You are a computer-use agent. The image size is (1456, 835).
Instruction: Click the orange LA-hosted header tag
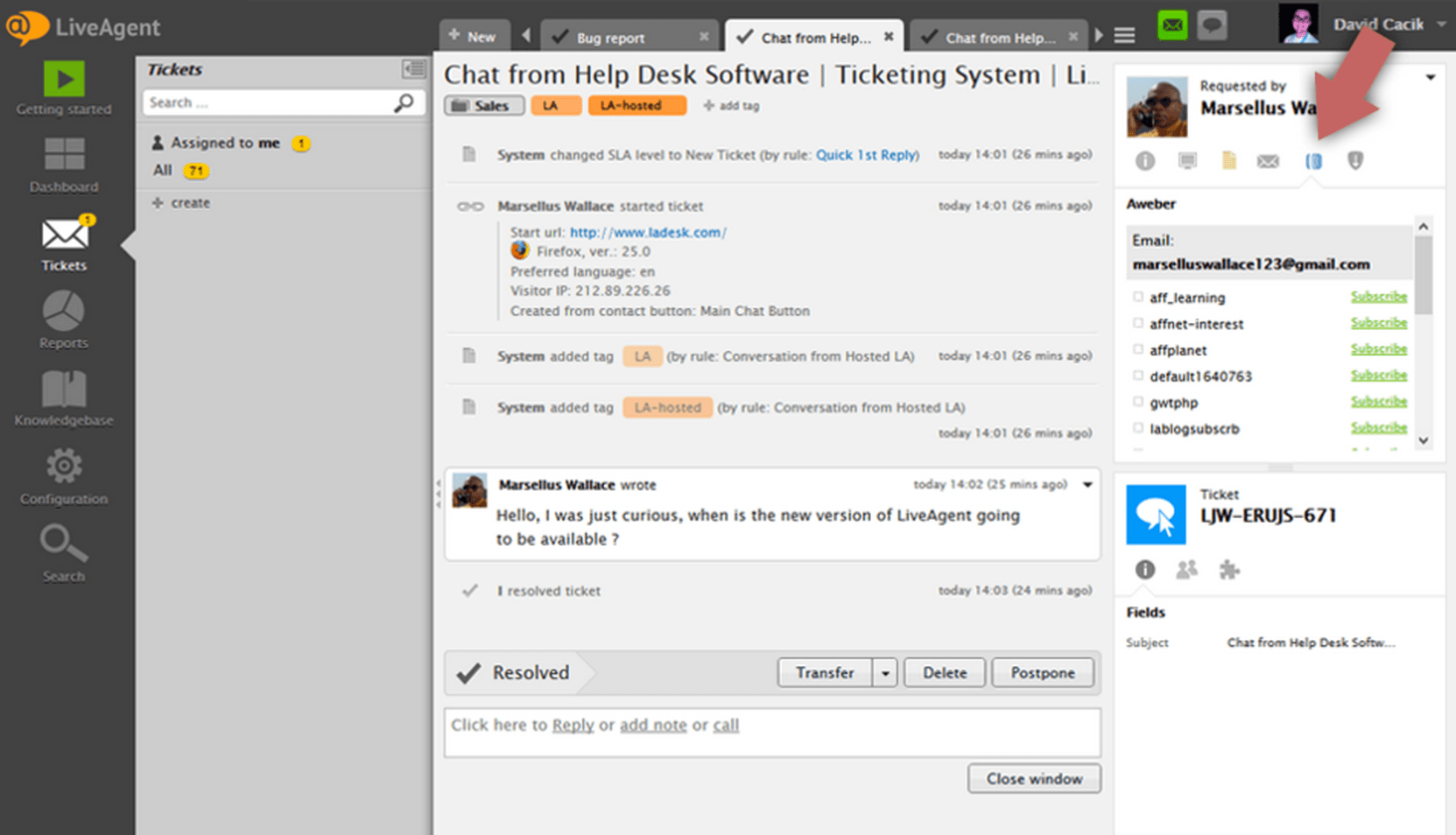(637, 106)
